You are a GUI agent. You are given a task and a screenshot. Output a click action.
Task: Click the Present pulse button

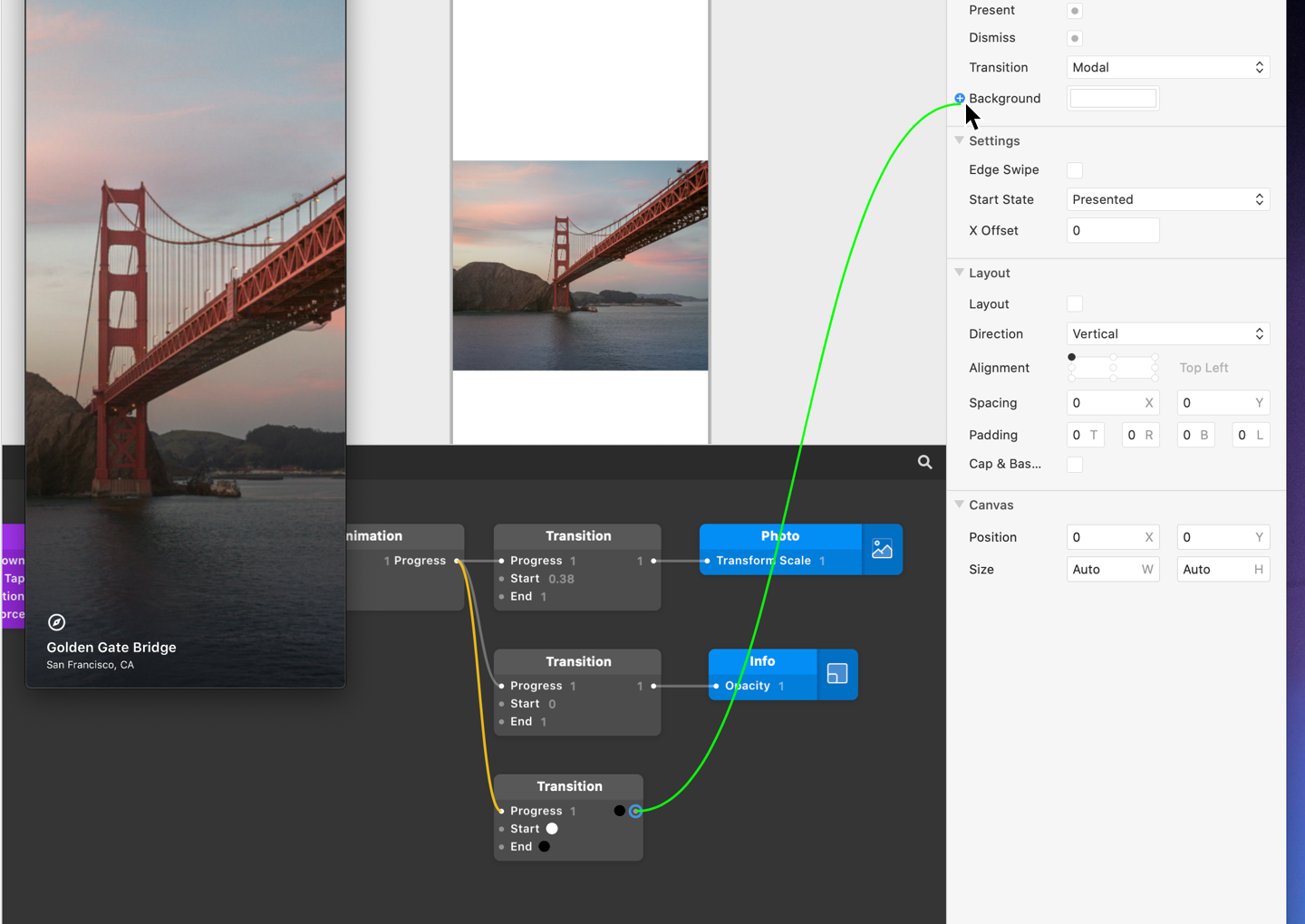coord(1075,11)
